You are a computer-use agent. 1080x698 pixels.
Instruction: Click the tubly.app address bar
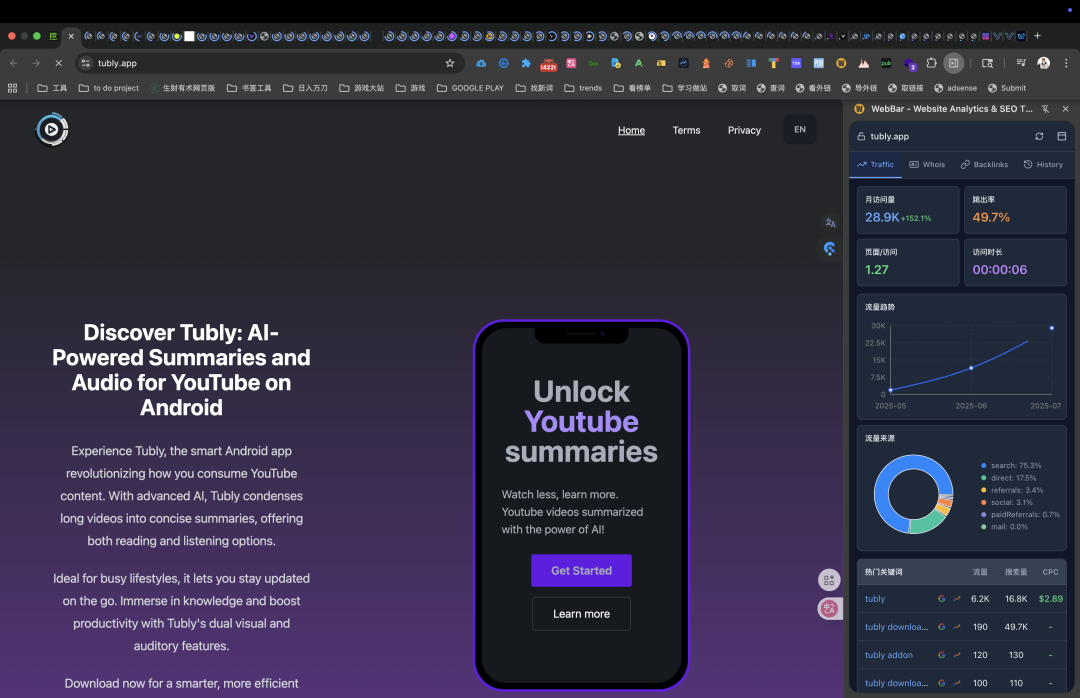click(270, 63)
